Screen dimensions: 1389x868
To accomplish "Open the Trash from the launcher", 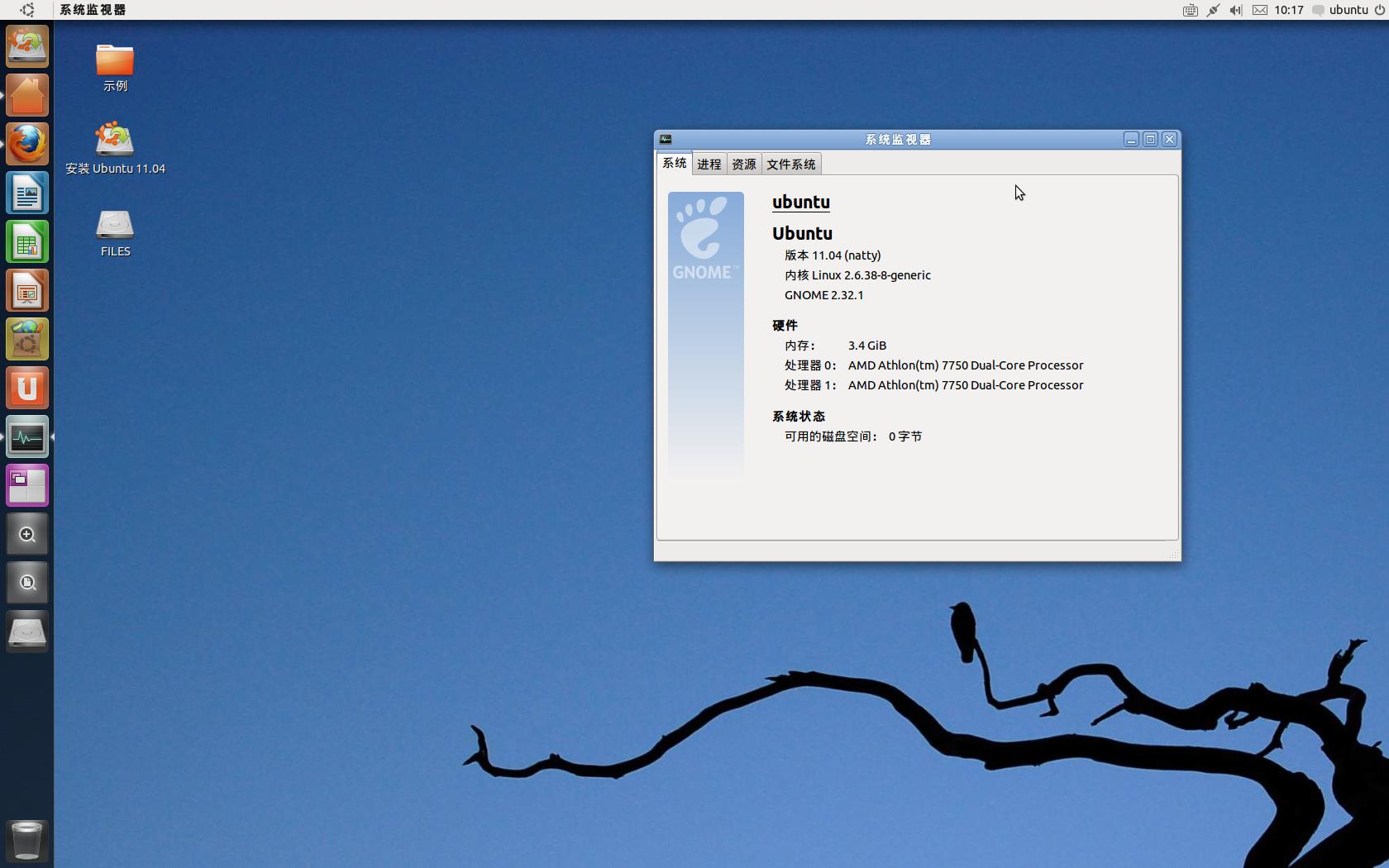I will click(26, 841).
